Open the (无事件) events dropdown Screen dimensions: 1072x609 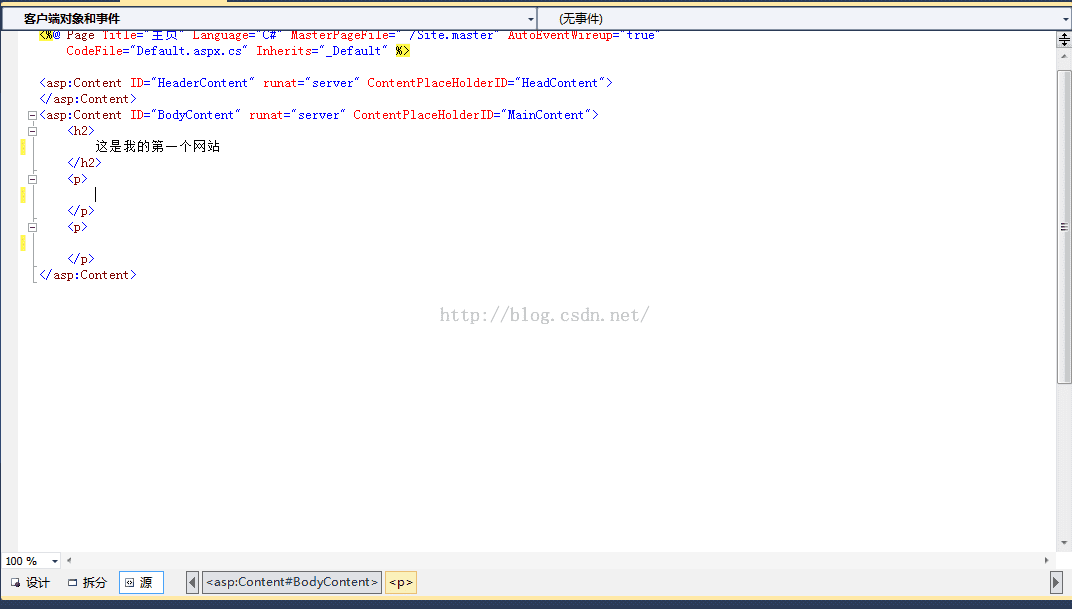coord(805,18)
